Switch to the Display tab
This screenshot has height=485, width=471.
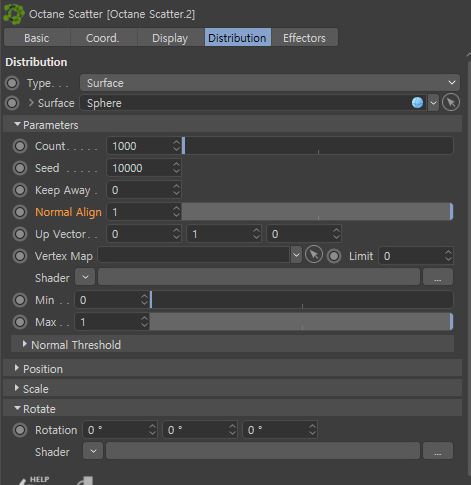pos(170,38)
